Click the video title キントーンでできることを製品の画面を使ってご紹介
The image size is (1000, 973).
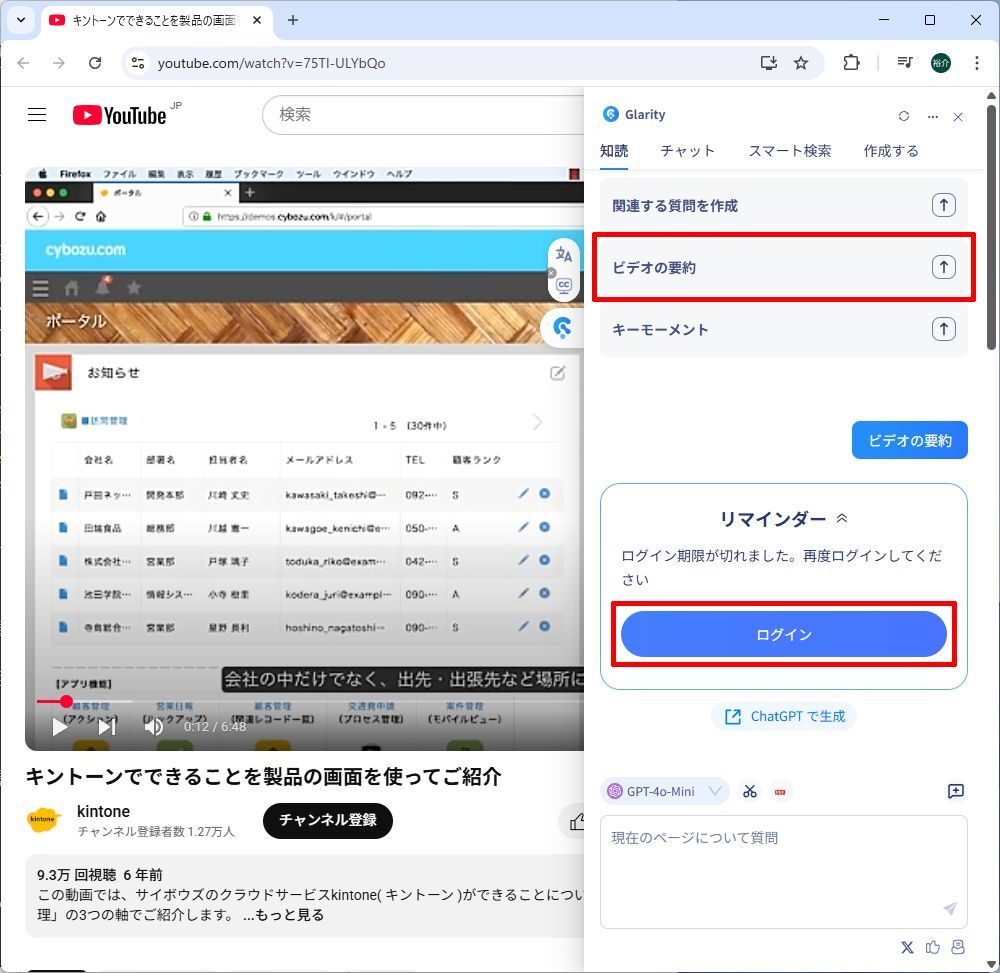263,777
